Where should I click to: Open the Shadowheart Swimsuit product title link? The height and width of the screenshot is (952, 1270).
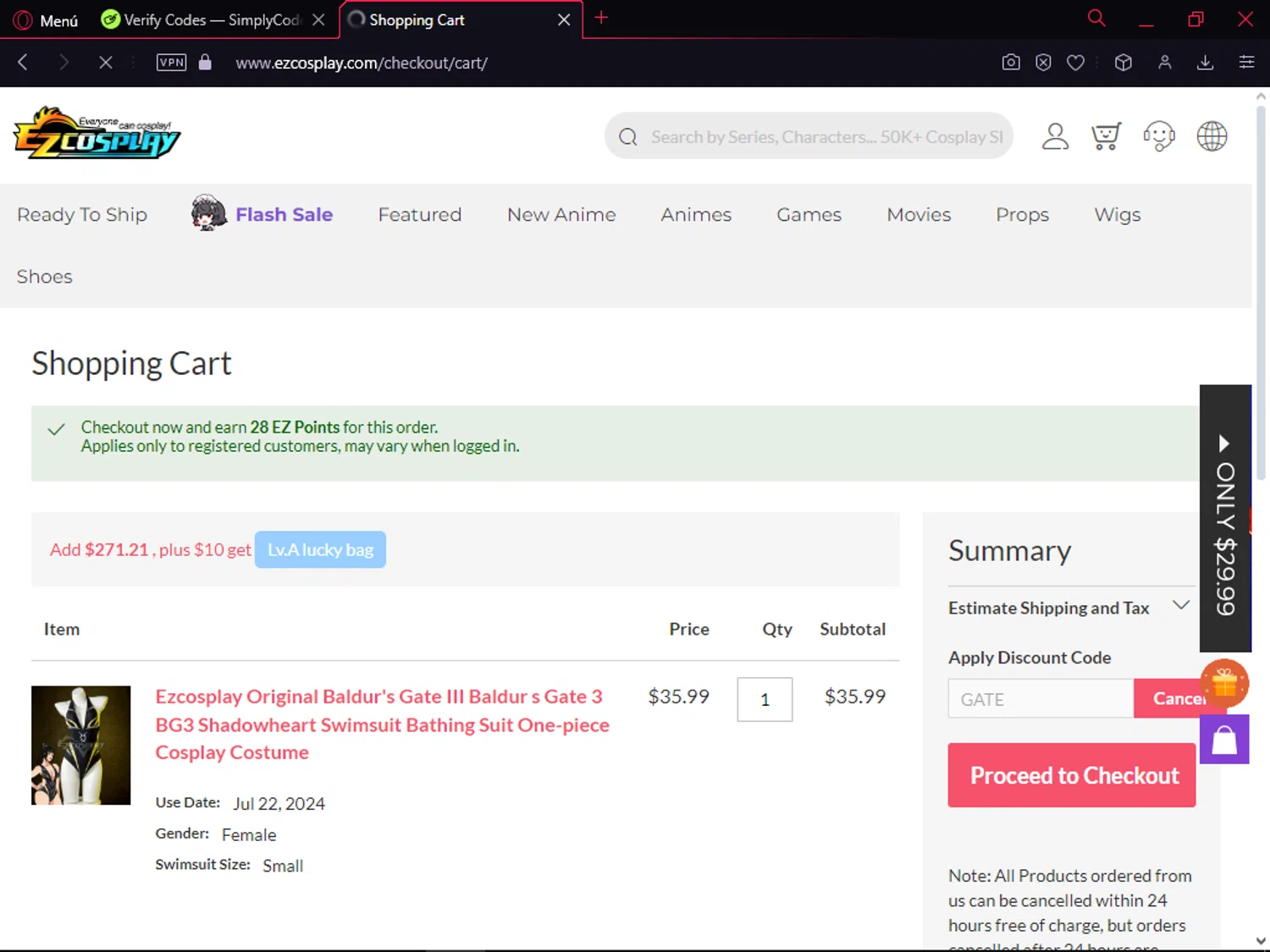pos(382,724)
